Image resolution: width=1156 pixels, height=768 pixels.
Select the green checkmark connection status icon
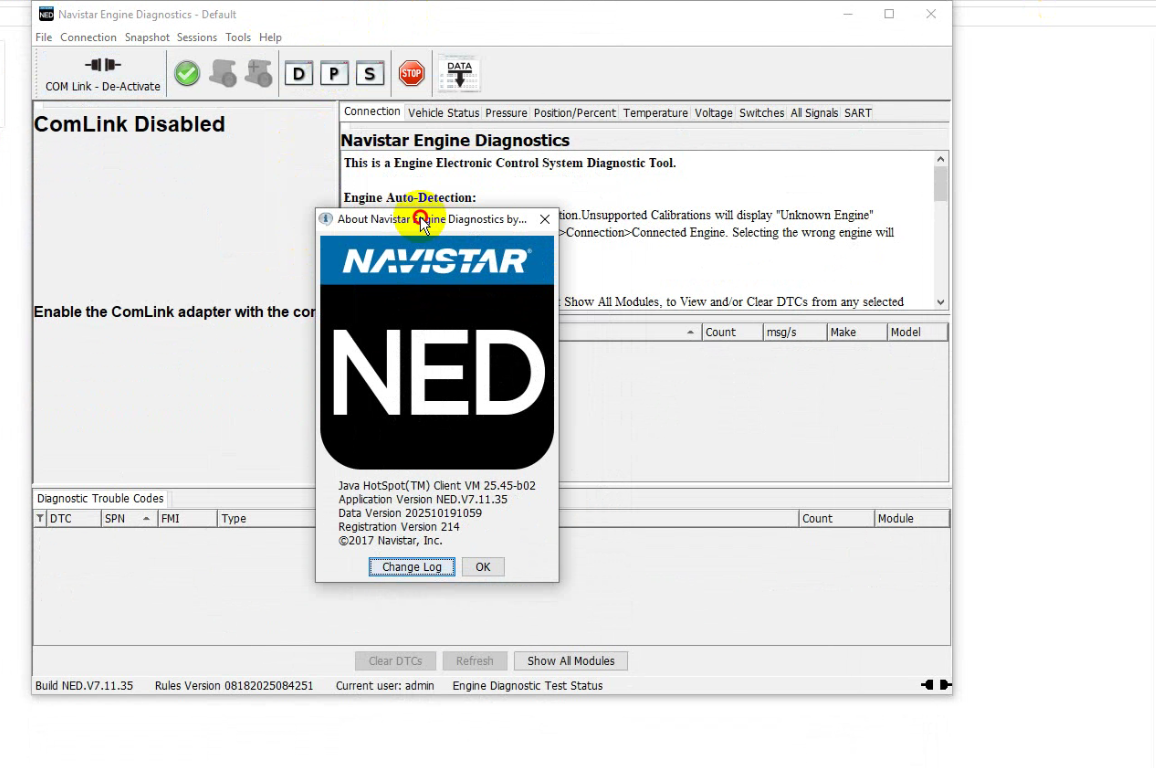[187, 72]
